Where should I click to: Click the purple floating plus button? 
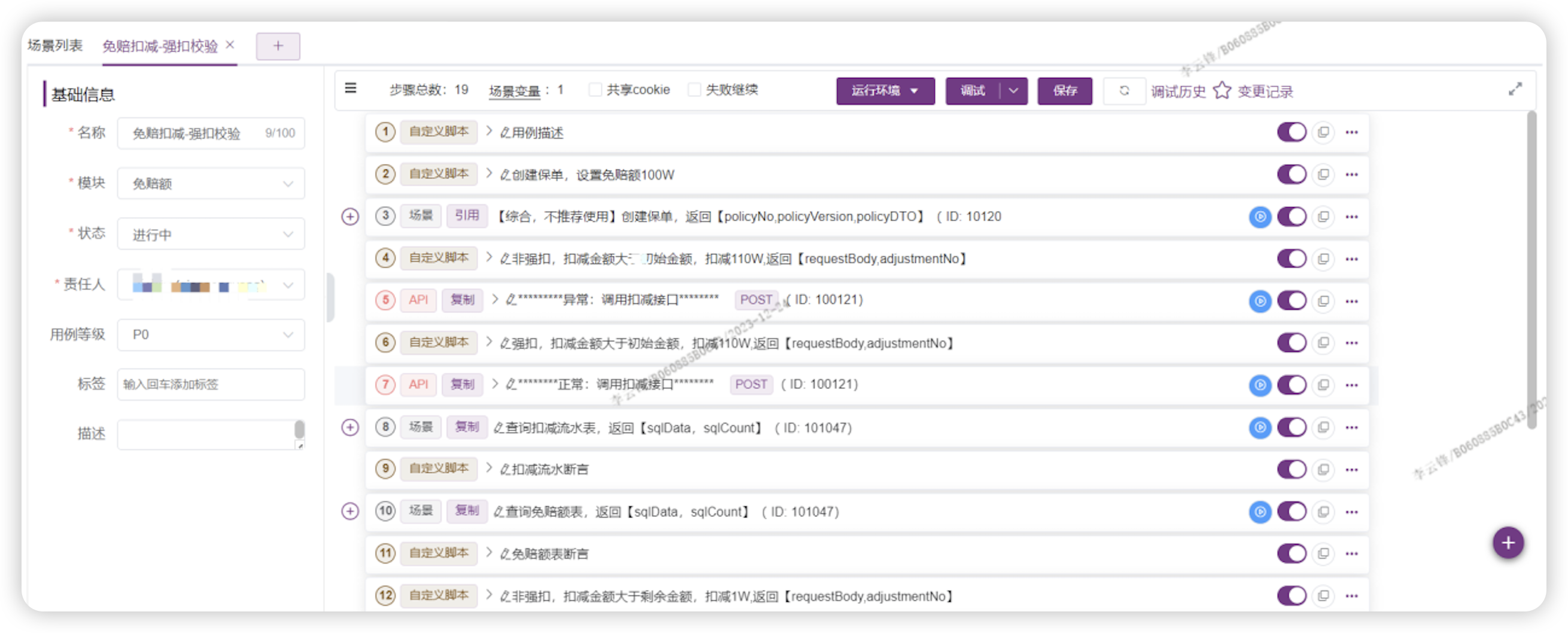coord(1508,542)
